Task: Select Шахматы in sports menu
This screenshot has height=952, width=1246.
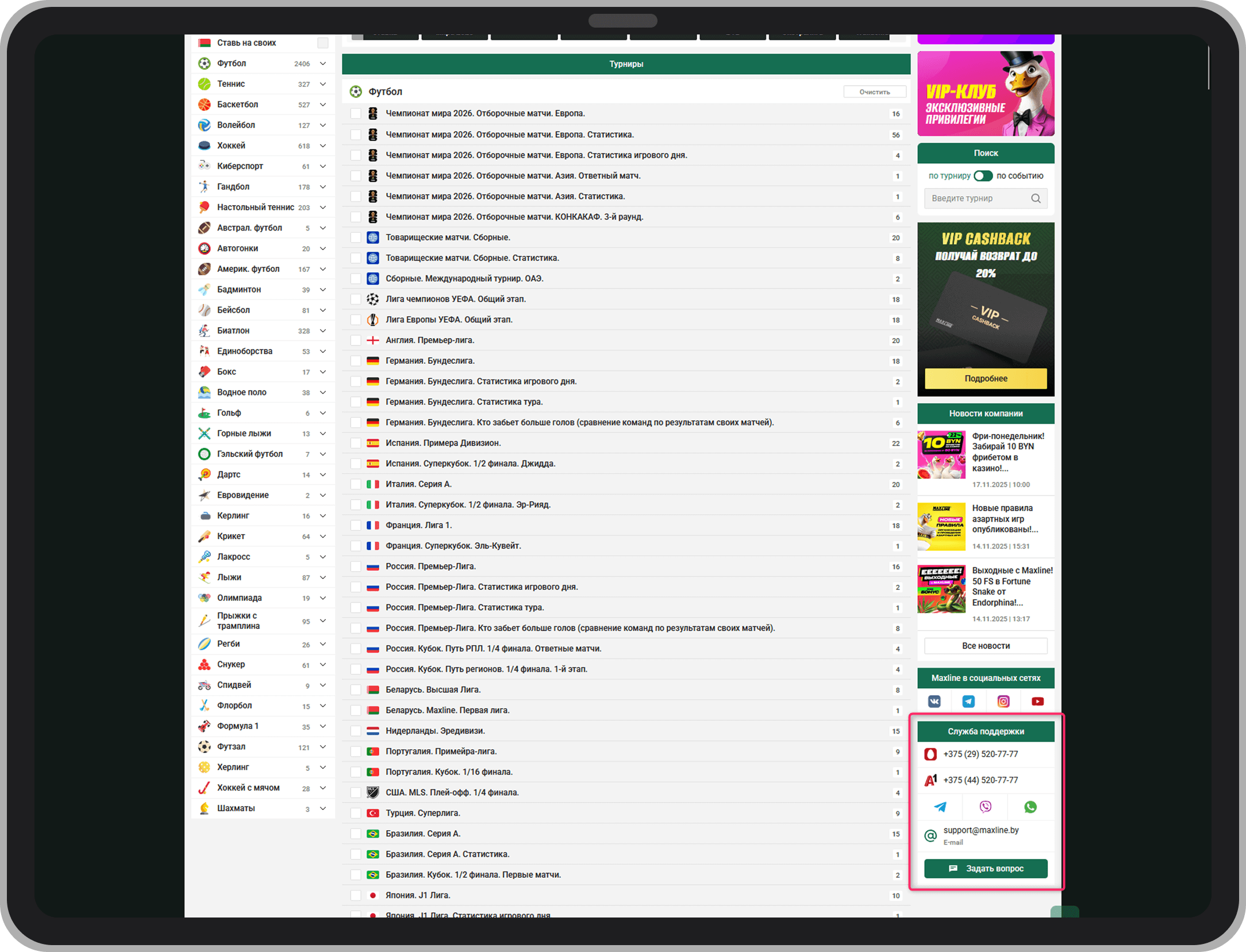Action: [x=236, y=808]
